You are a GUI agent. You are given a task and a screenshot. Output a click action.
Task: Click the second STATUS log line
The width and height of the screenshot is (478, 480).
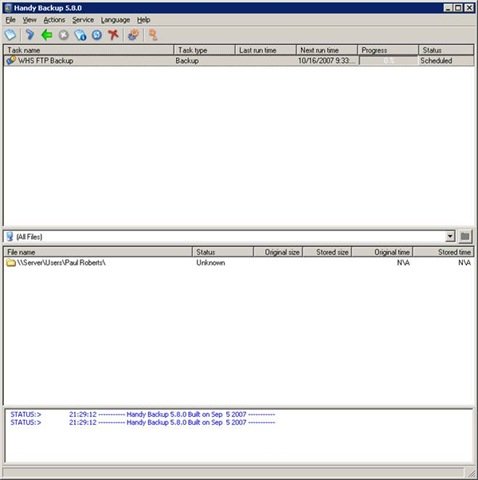point(143,422)
